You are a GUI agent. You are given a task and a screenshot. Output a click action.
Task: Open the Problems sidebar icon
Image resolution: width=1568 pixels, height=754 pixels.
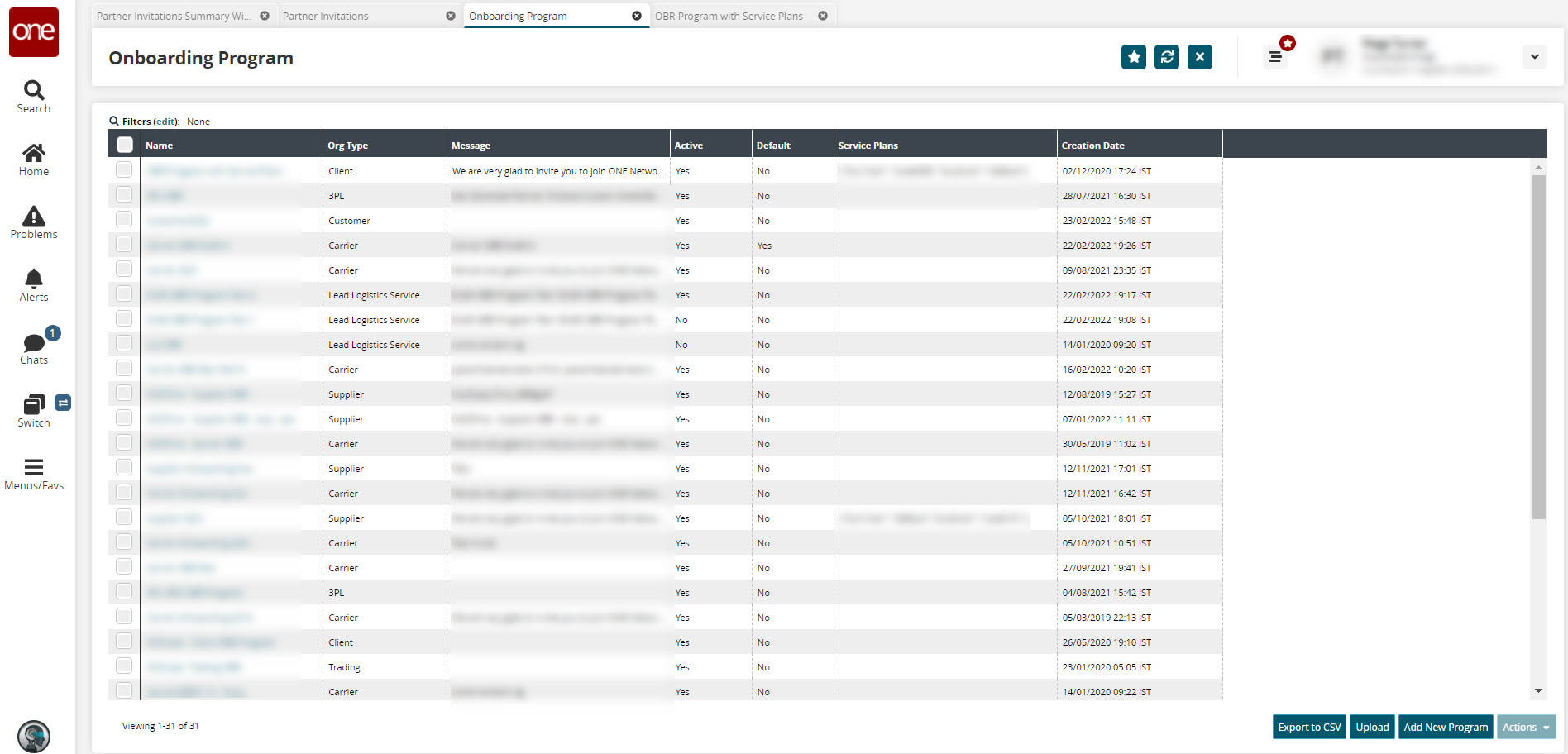point(34,222)
